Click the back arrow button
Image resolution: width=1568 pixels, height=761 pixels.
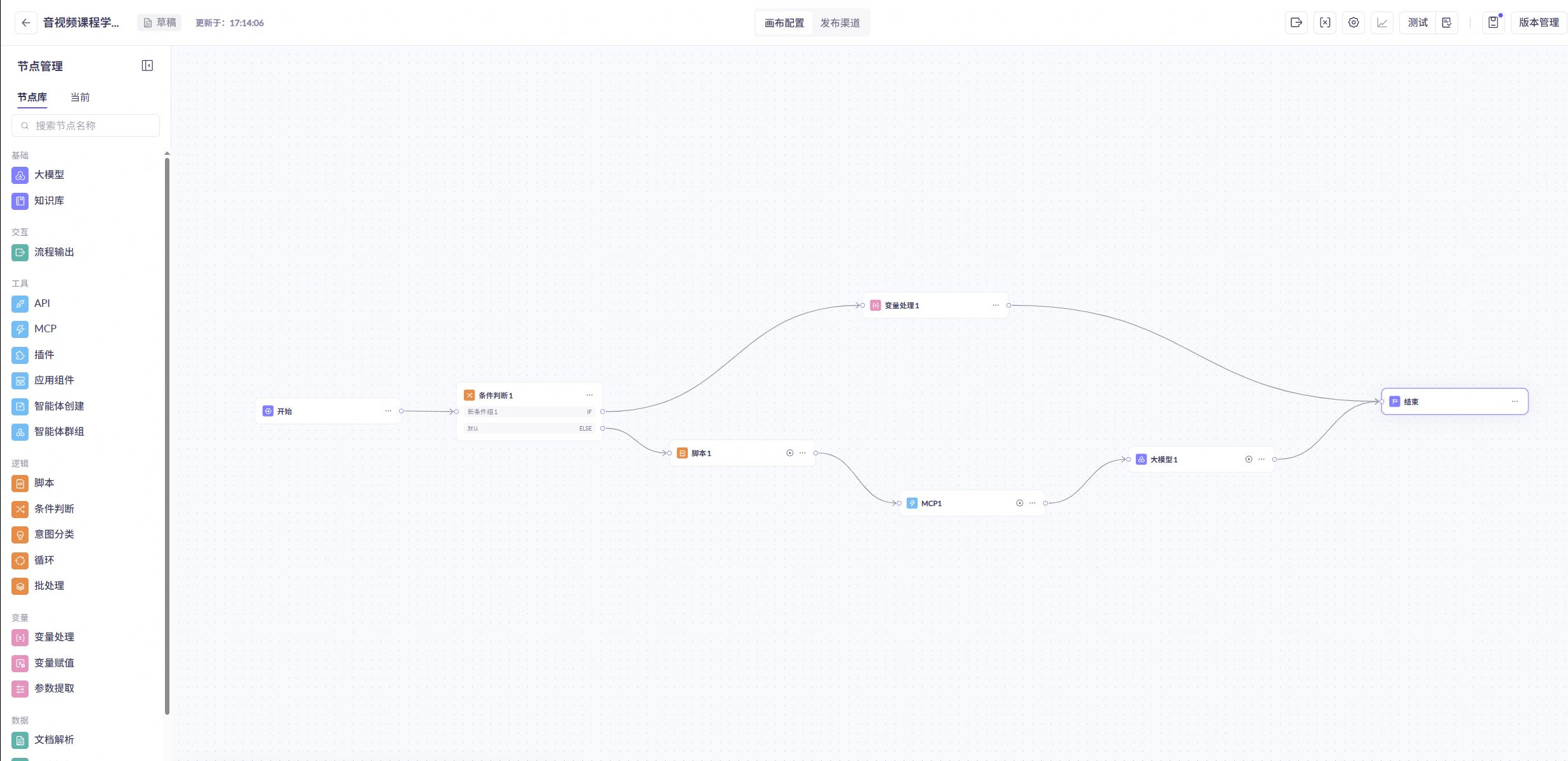pos(25,23)
